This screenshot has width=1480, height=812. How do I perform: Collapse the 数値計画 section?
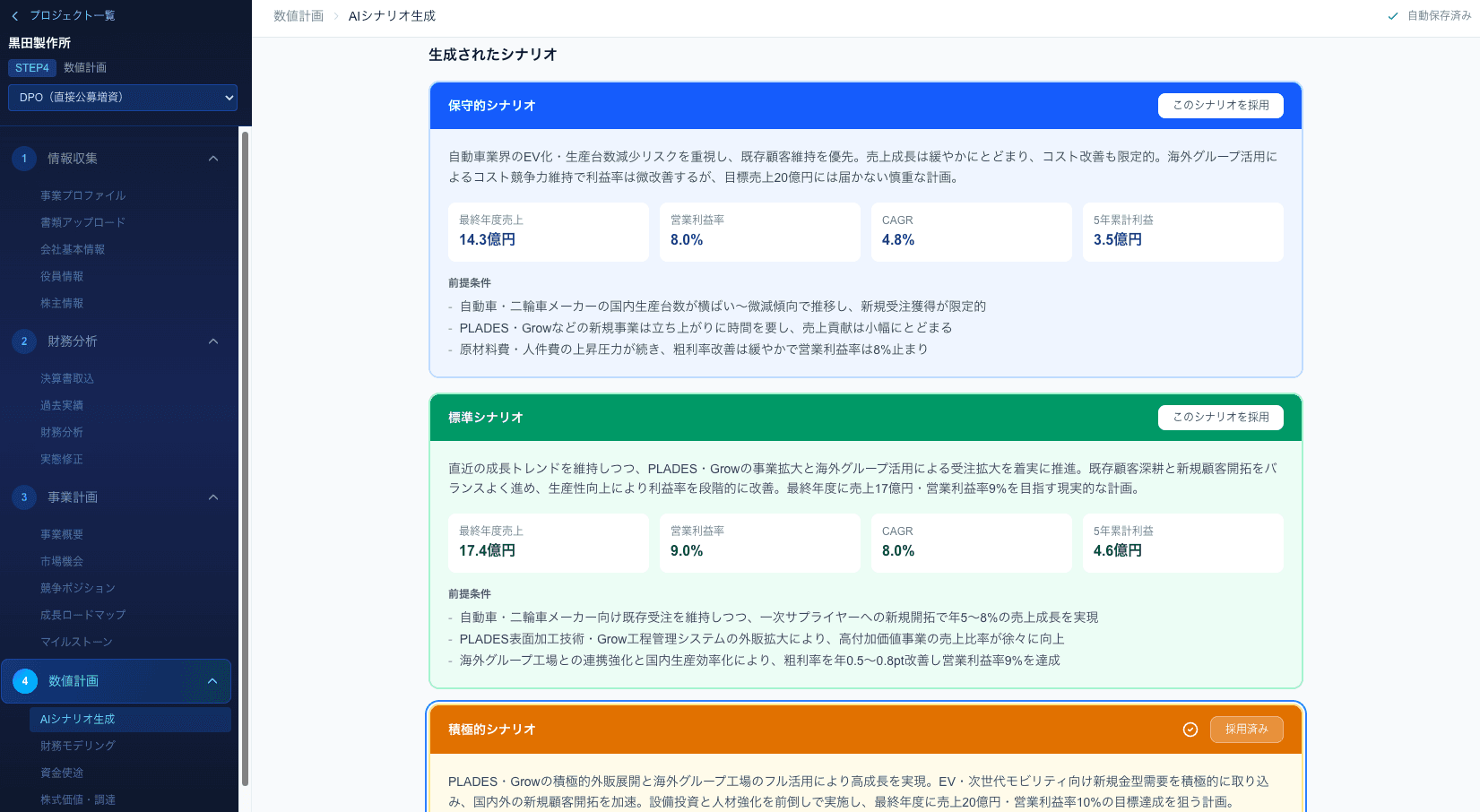pyautogui.click(x=213, y=681)
